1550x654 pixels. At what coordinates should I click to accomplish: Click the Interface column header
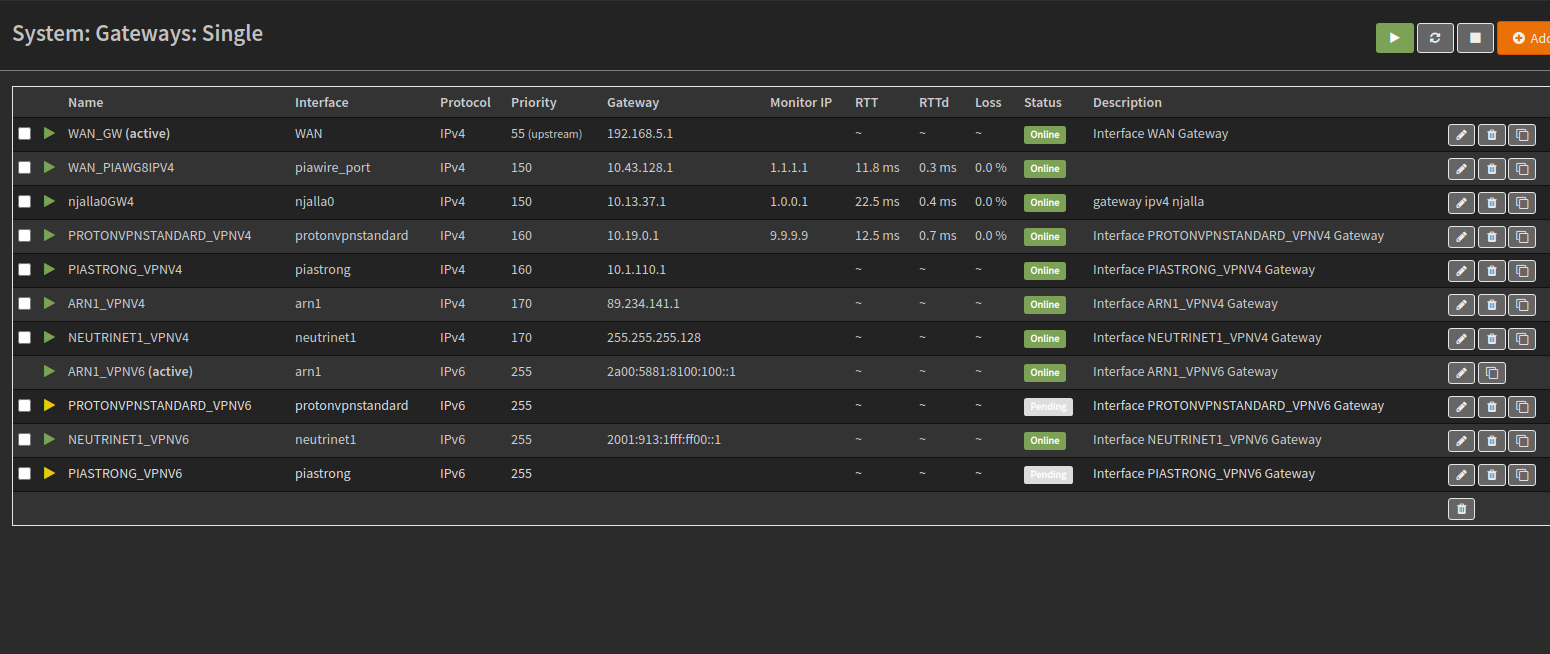(x=321, y=102)
